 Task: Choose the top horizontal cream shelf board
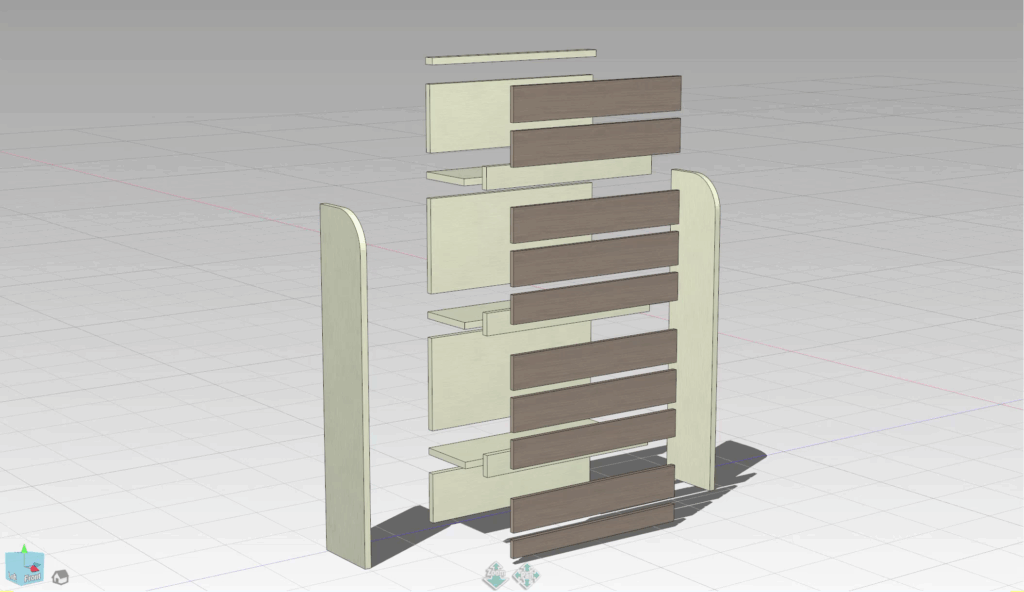(x=455, y=177)
